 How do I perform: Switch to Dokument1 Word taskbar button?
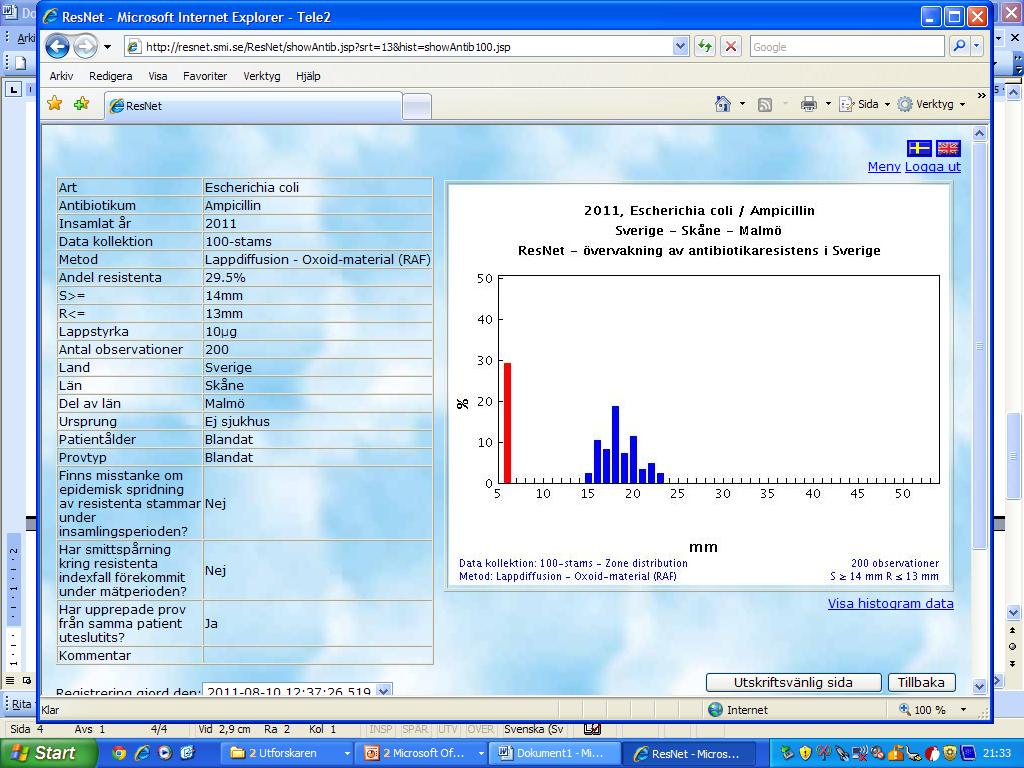pyautogui.click(x=555, y=753)
